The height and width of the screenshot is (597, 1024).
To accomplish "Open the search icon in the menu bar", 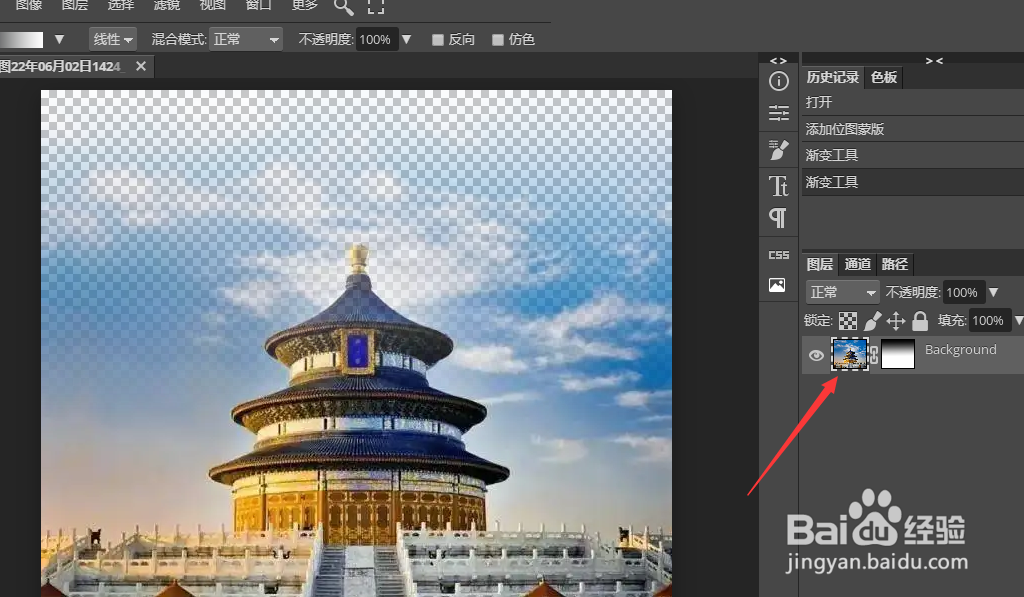I will pos(342,8).
